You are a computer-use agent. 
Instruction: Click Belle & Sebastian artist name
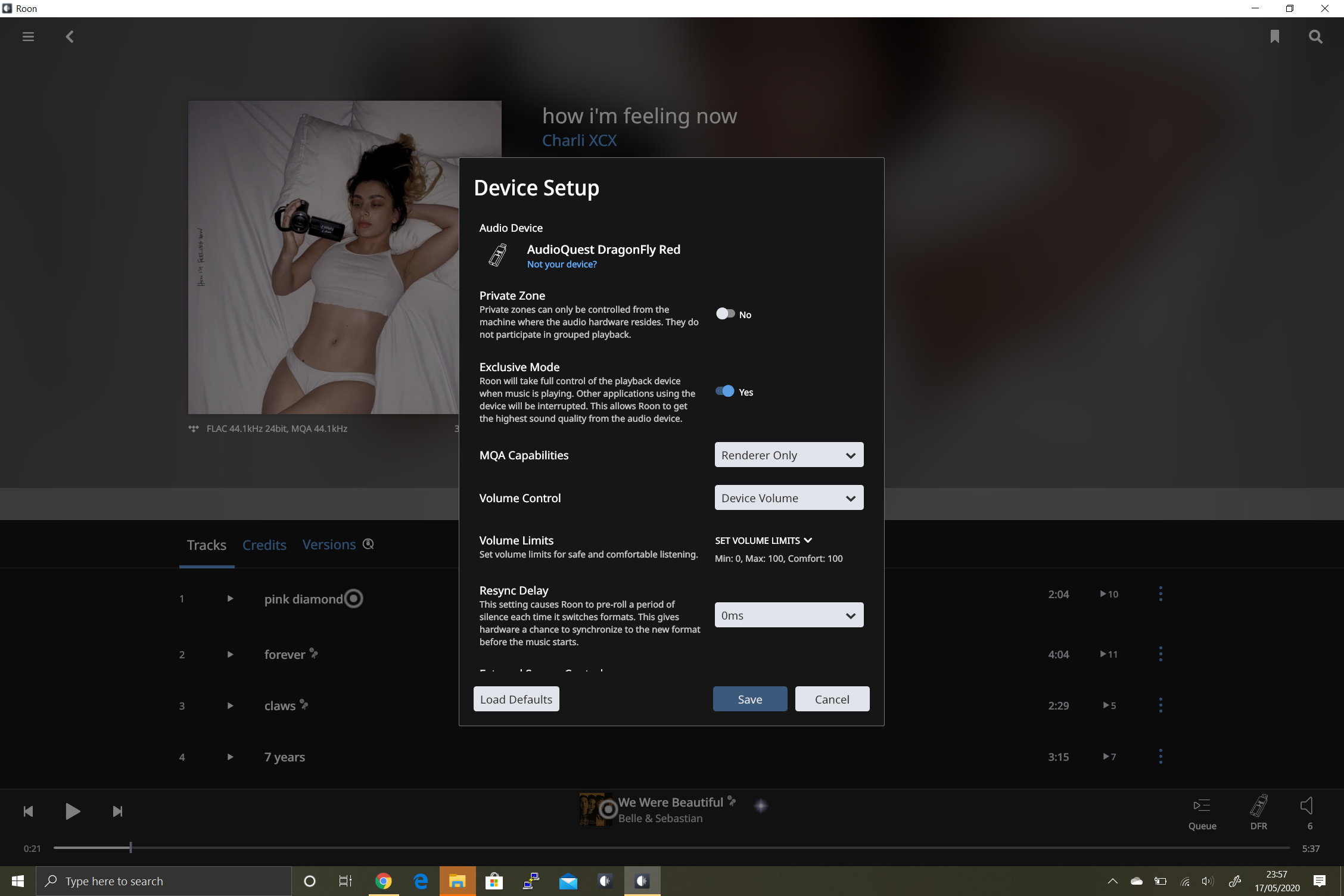660,819
